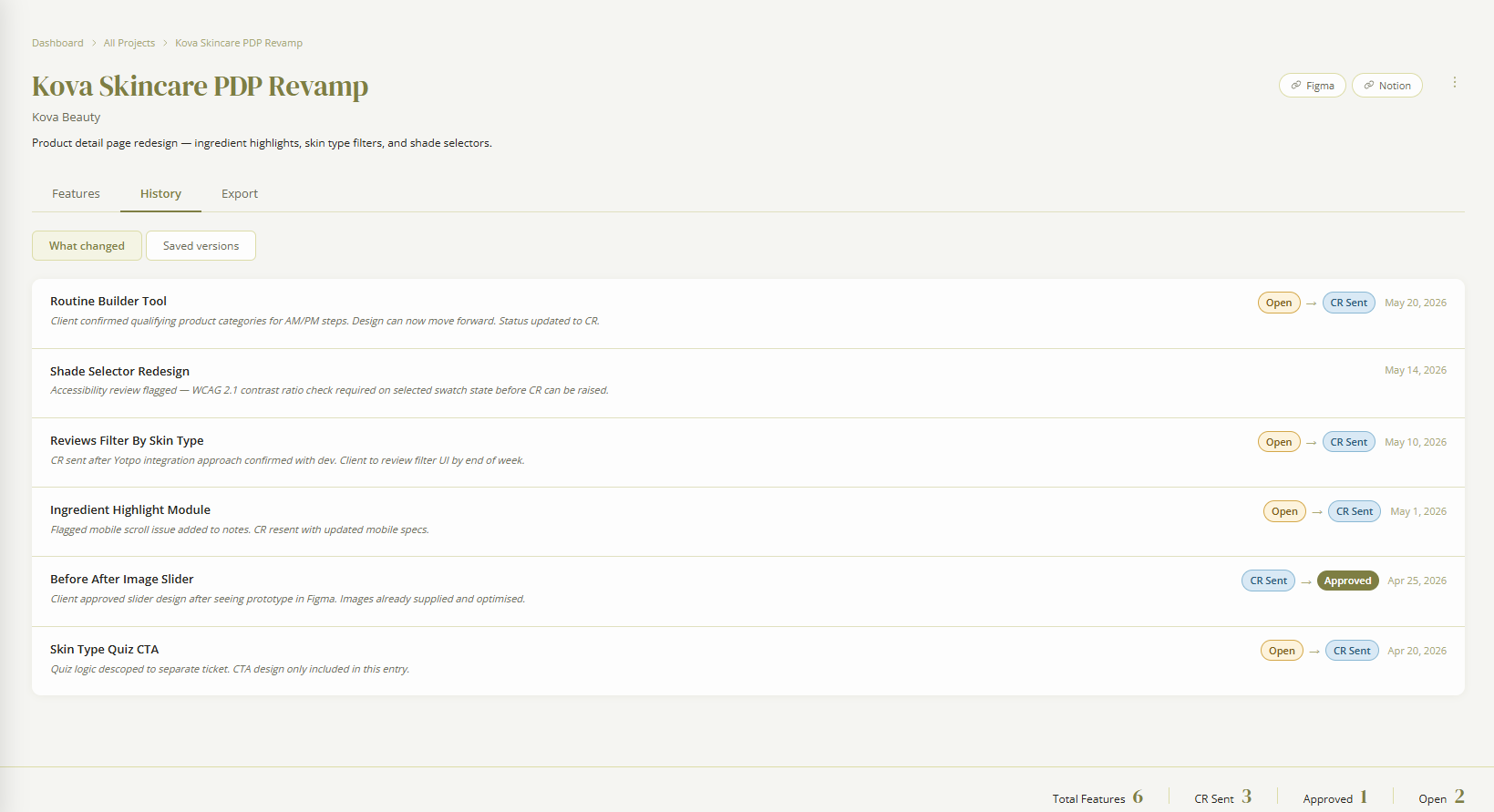Open the Routine Builder Tool entry

pos(747,313)
